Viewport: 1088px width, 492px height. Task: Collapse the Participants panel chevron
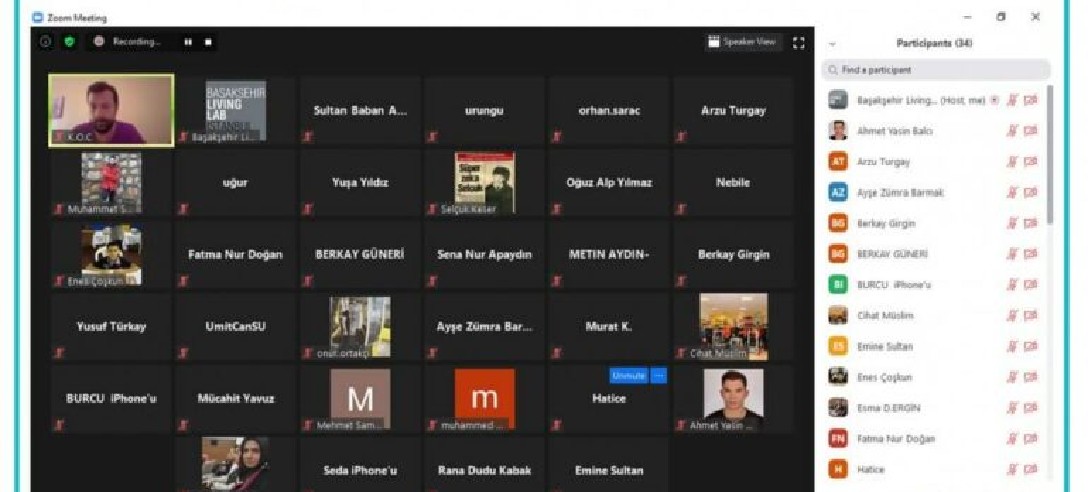pyautogui.click(x=833, y=44)
